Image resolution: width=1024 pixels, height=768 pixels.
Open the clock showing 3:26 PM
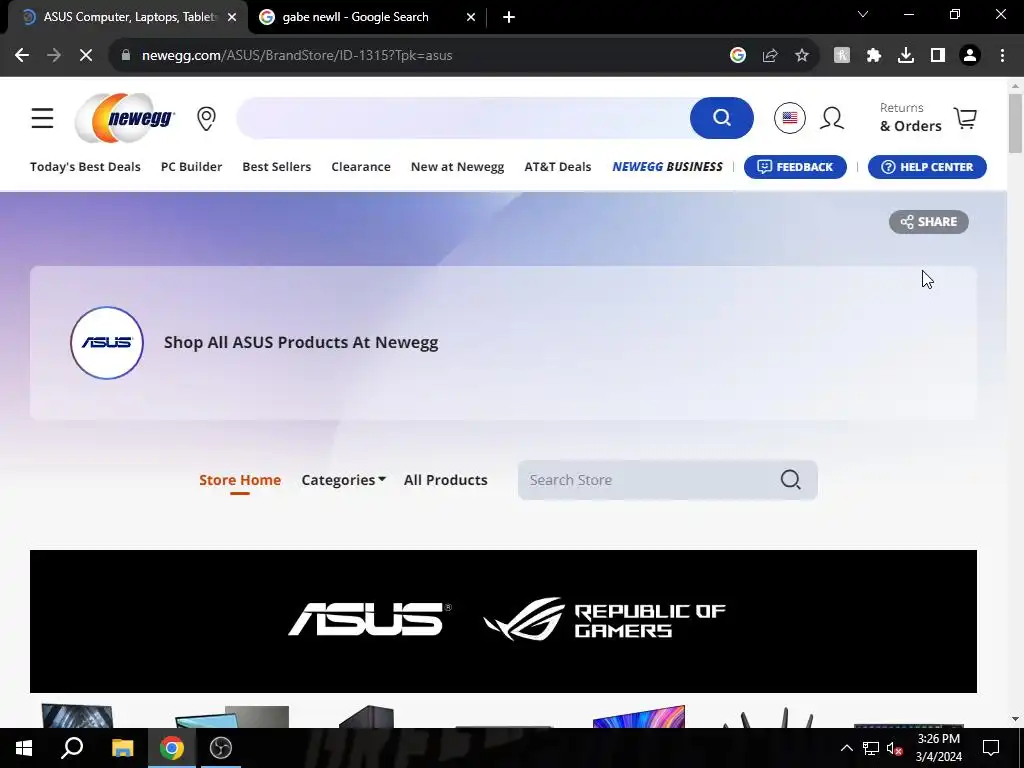[939, 748]
